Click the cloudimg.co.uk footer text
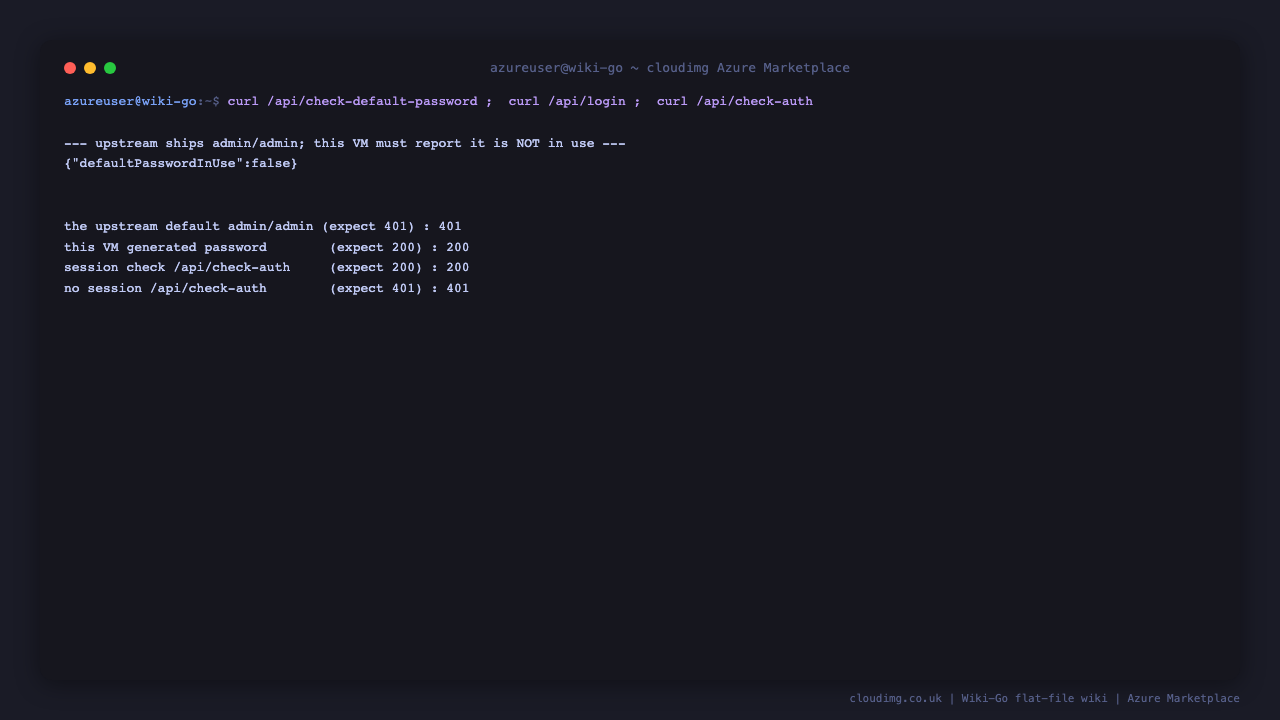1280x720 pixels. (896, 698)
